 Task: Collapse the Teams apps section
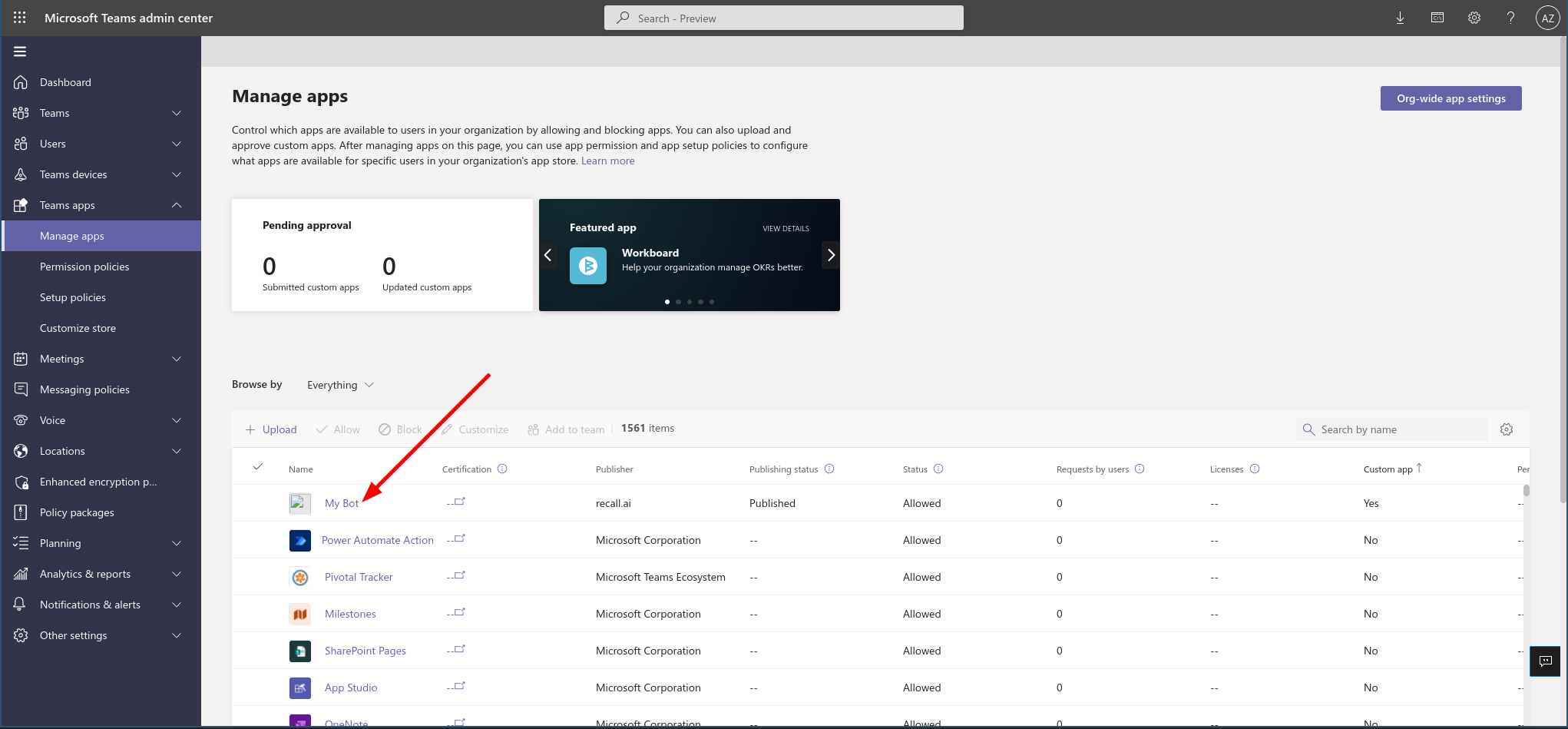click(177, 205)
